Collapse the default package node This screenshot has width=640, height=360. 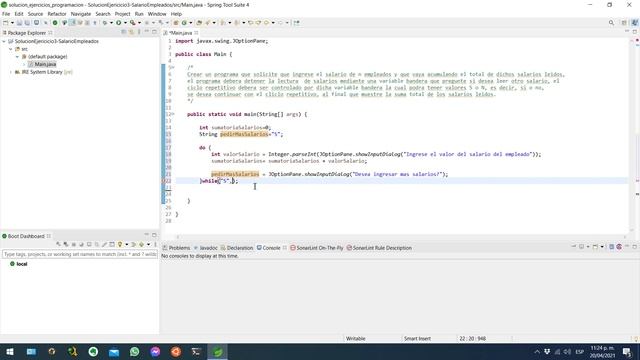(x=18, y=57)
